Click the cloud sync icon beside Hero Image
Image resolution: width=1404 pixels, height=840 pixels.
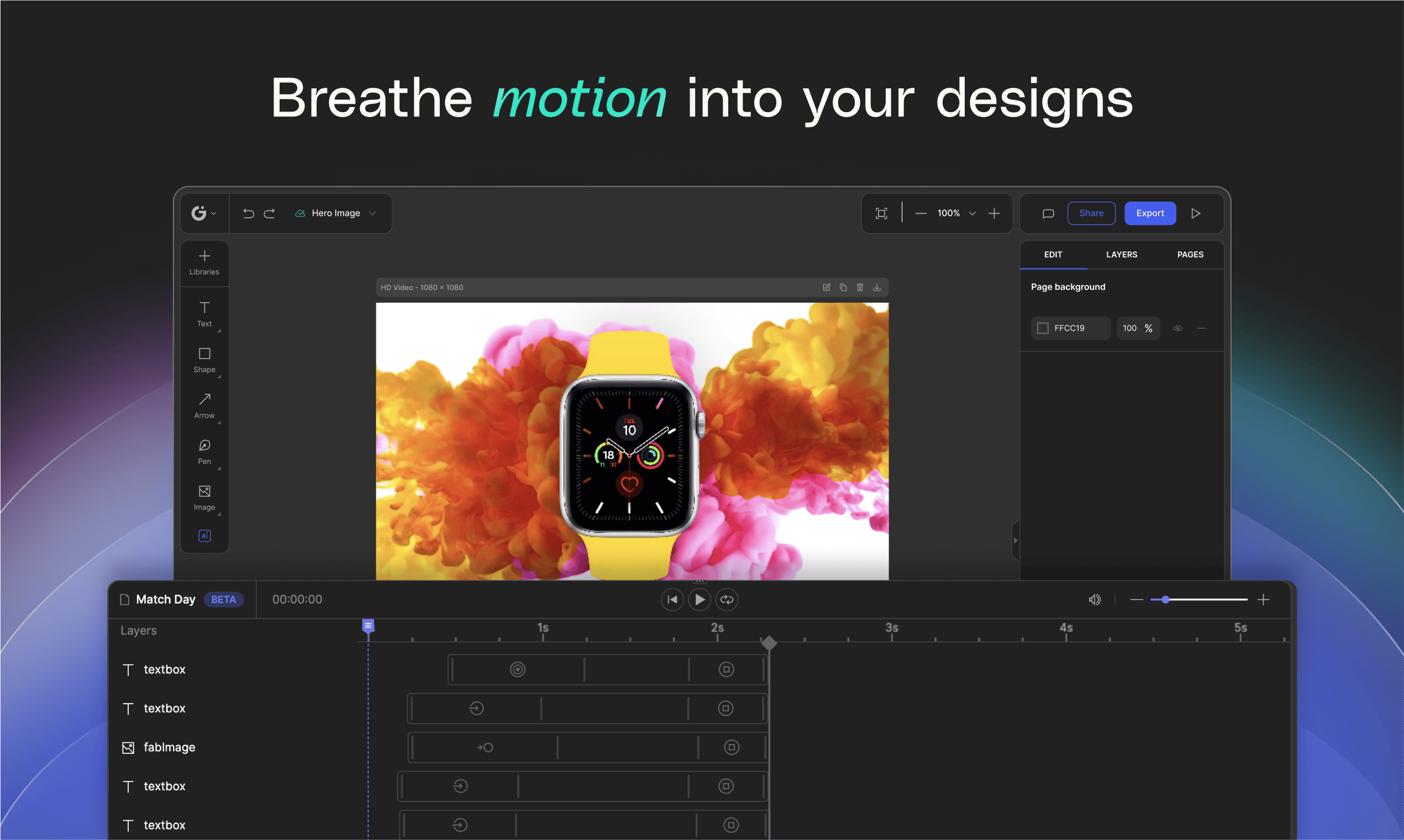[300, 213]
